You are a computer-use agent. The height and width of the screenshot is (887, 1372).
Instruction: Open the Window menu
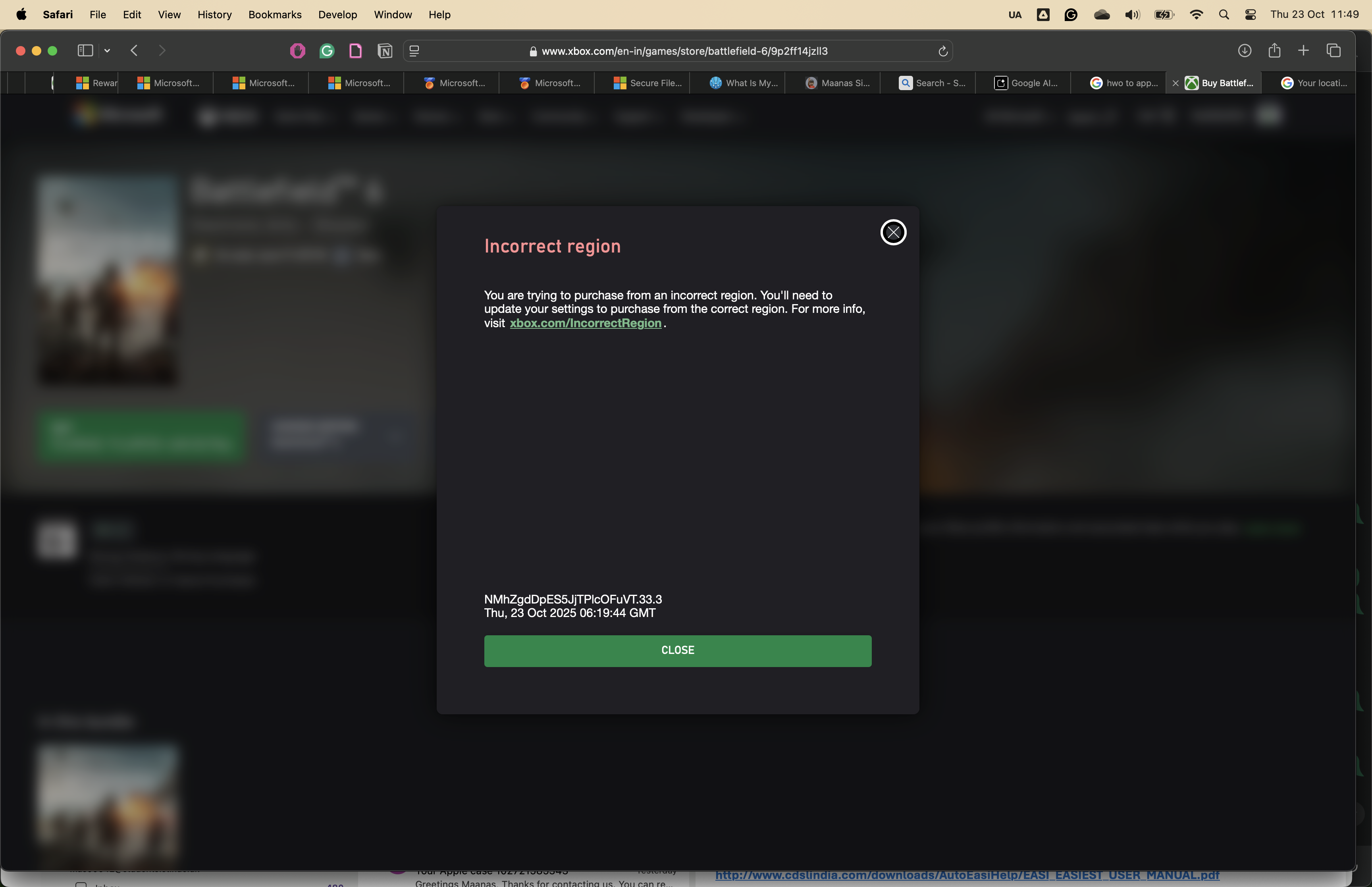point(393,14)
